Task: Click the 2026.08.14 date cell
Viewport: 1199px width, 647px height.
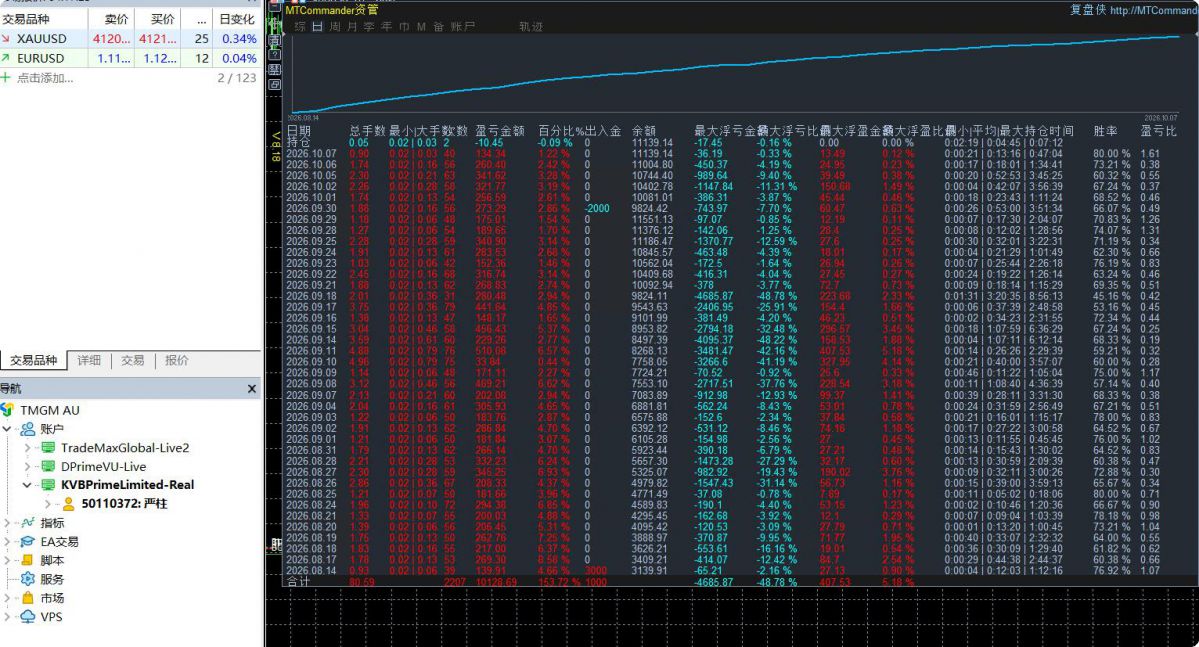Action: point(311,571)
